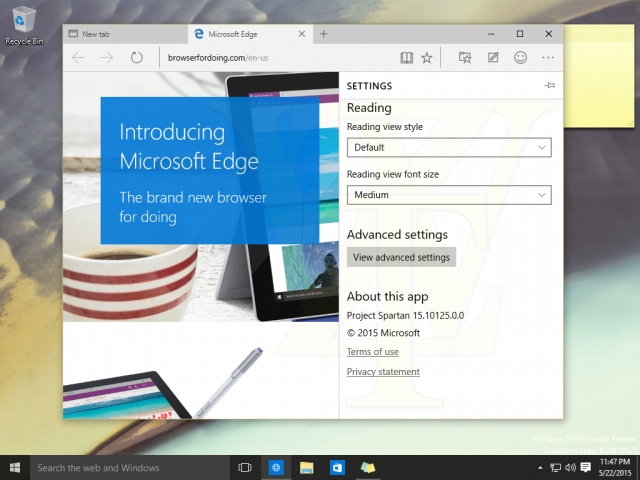640x480 pixels.
Task: Open the Terms of use link
Action: (373, 352)
